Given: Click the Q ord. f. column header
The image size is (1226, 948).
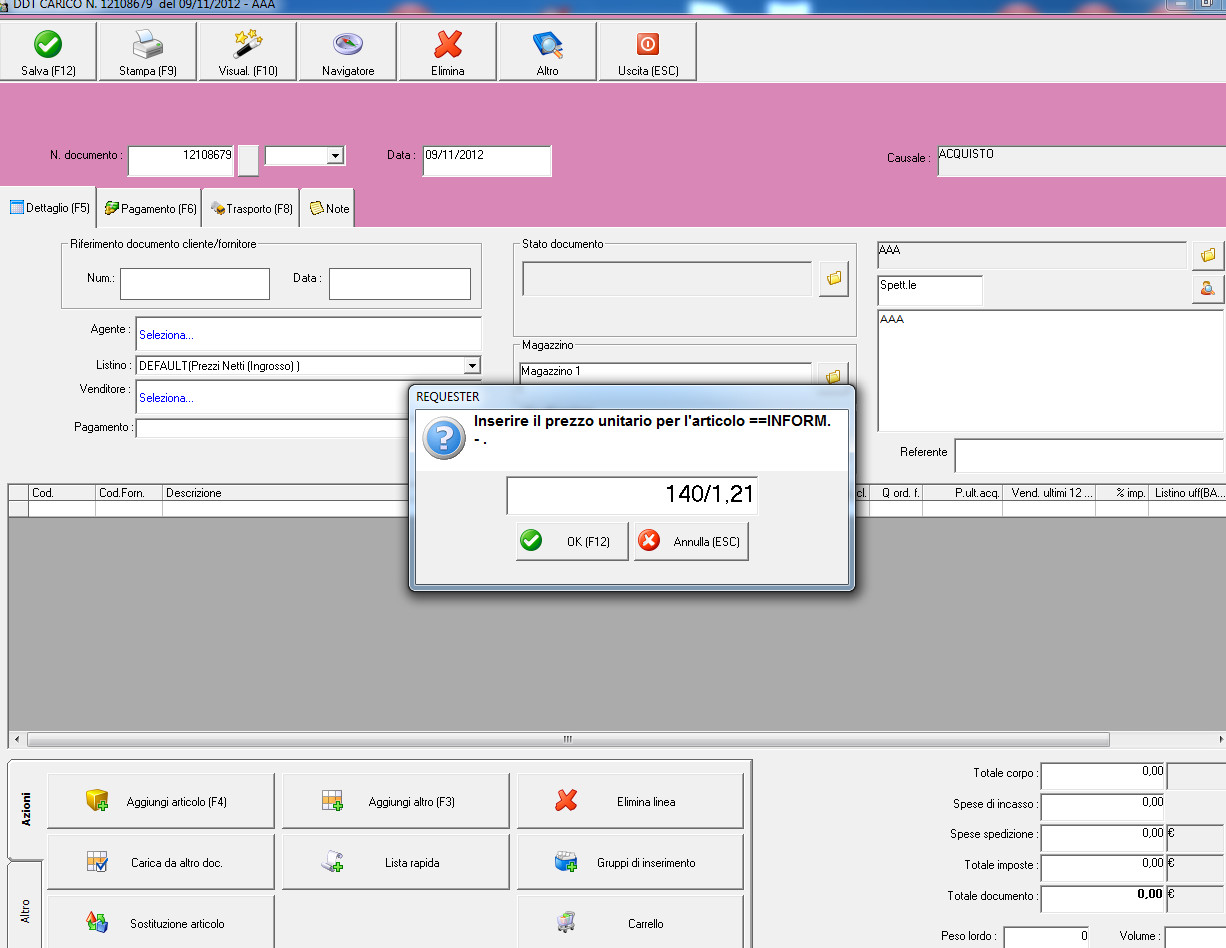Looking at the screenshot, I should tap(896, 493).
